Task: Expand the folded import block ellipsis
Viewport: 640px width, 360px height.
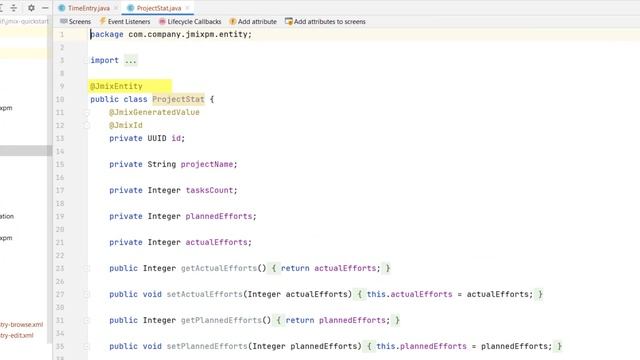Action: tap(131, 60)
